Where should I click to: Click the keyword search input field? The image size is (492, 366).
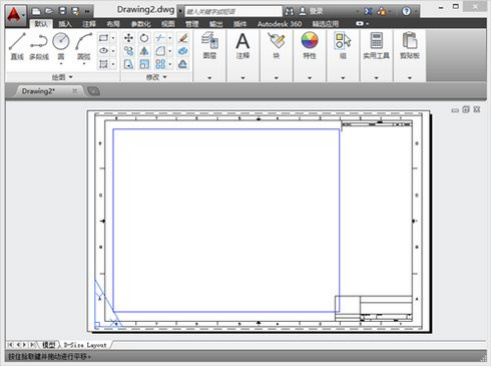click(x=233, y=11)
